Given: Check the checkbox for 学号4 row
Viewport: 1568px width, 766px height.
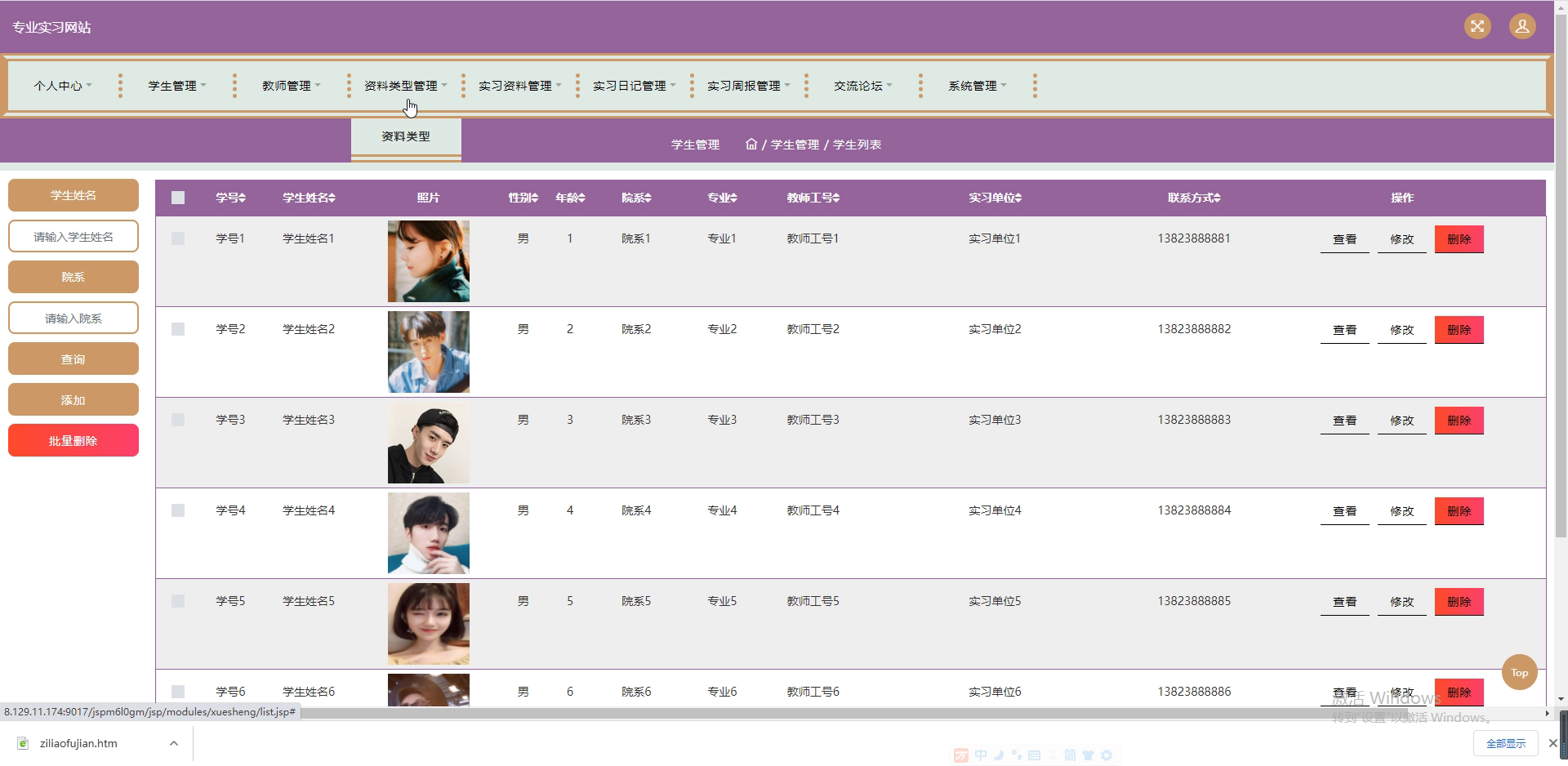Looking at the screenshot, I should coord(178,510).
